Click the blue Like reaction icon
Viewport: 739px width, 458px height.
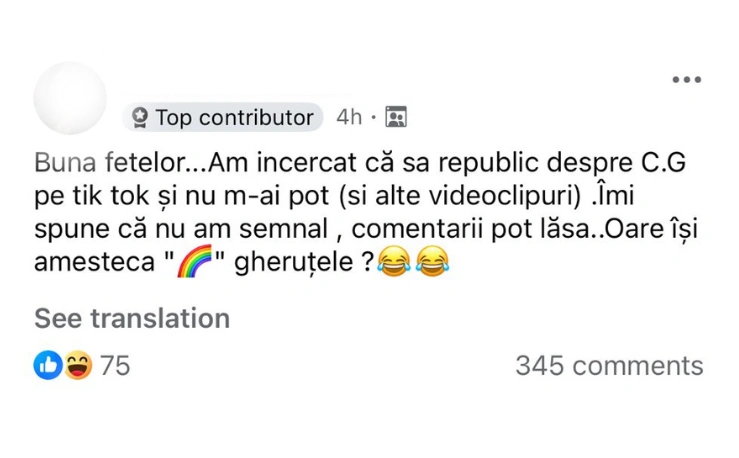pos(47,366)
